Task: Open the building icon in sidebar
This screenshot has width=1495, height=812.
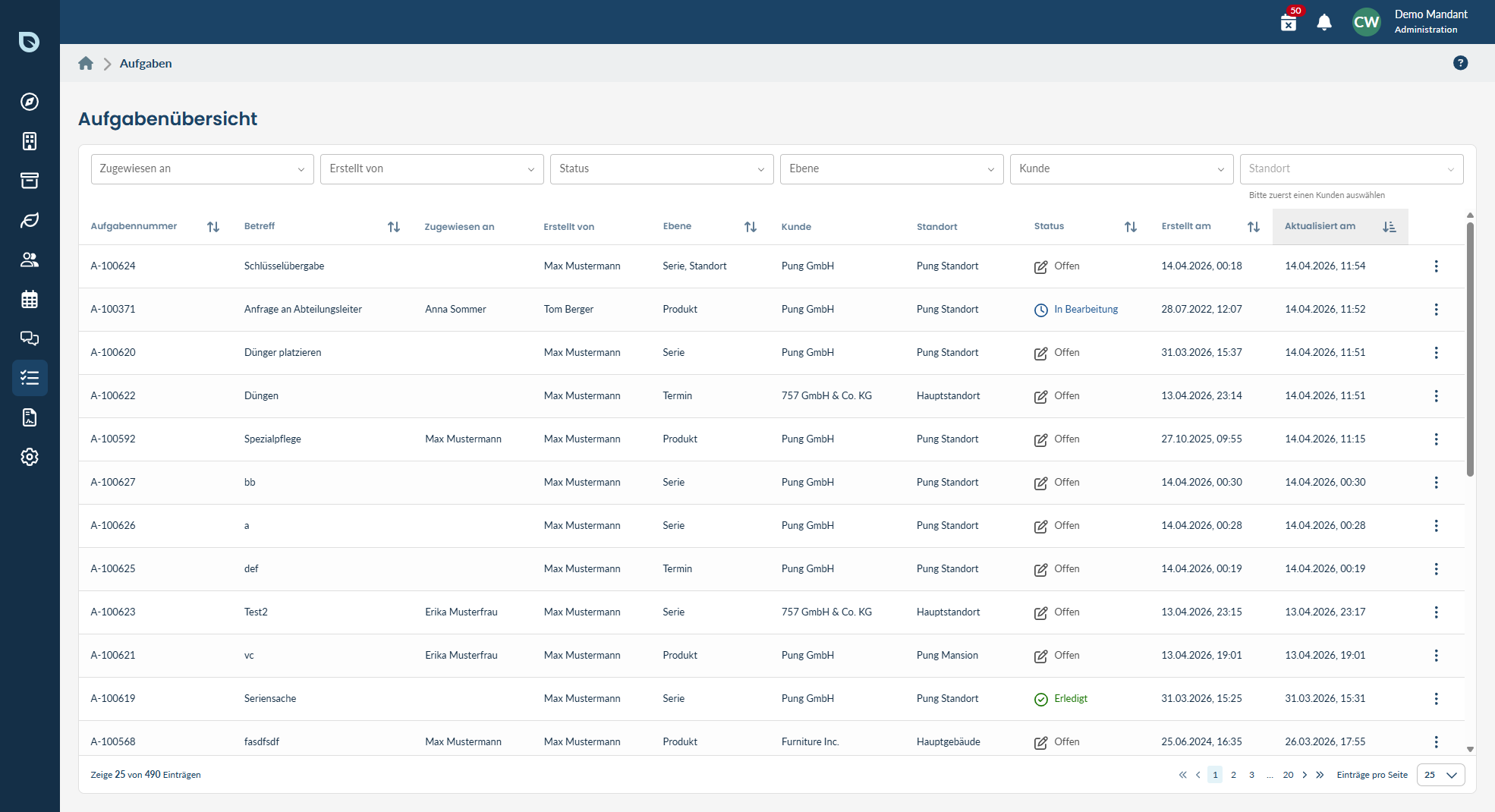Action: (30, 141)
